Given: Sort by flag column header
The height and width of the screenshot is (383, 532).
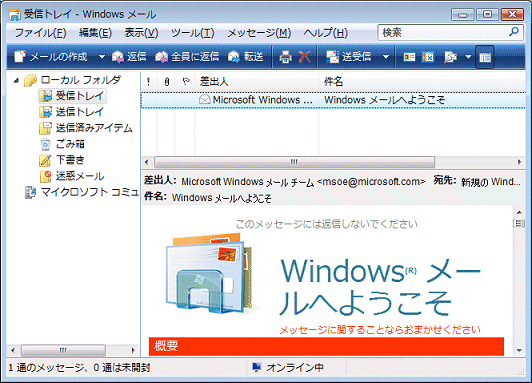Looking at the screenshot, I should tap(185, 81).
